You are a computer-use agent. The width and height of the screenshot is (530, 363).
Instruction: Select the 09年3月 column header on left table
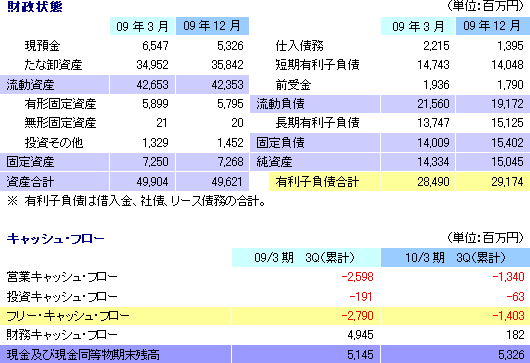[x=142, y=26]
